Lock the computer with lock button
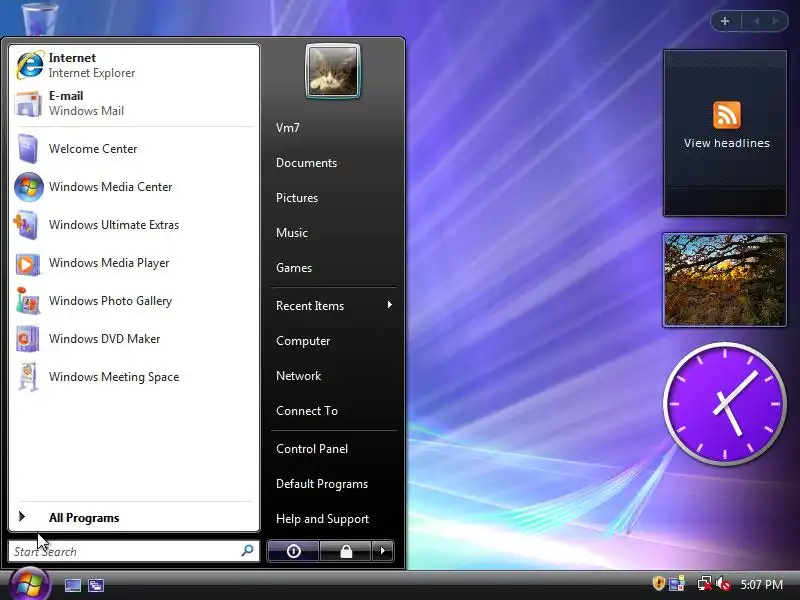Image resolution: width=800 pixels, height=600 pixels. click(x=345, y=551)
